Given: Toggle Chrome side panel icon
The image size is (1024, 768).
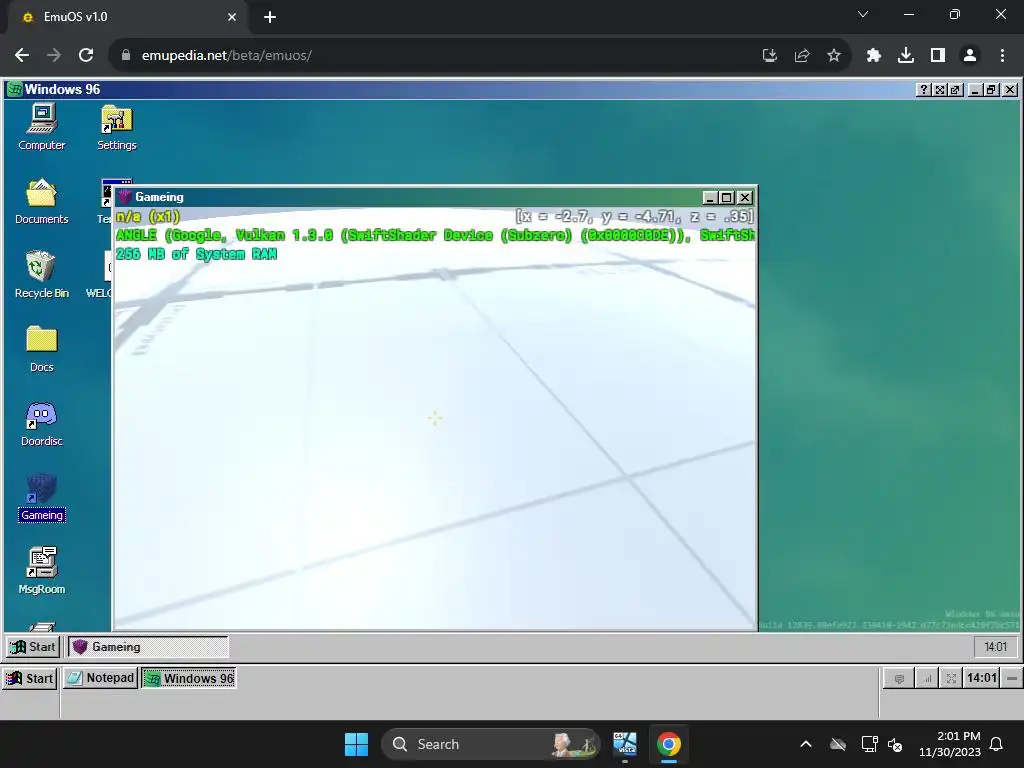Looking at the screenshot, I should point(938,56).
